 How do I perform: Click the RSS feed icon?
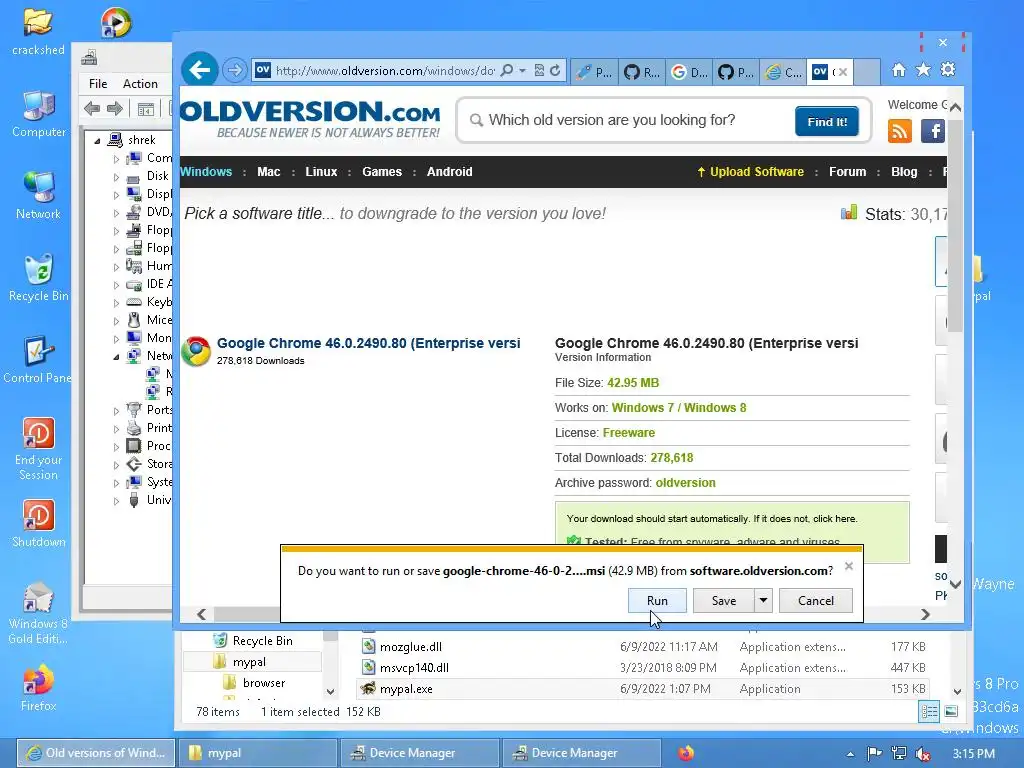tap(899, 131)
